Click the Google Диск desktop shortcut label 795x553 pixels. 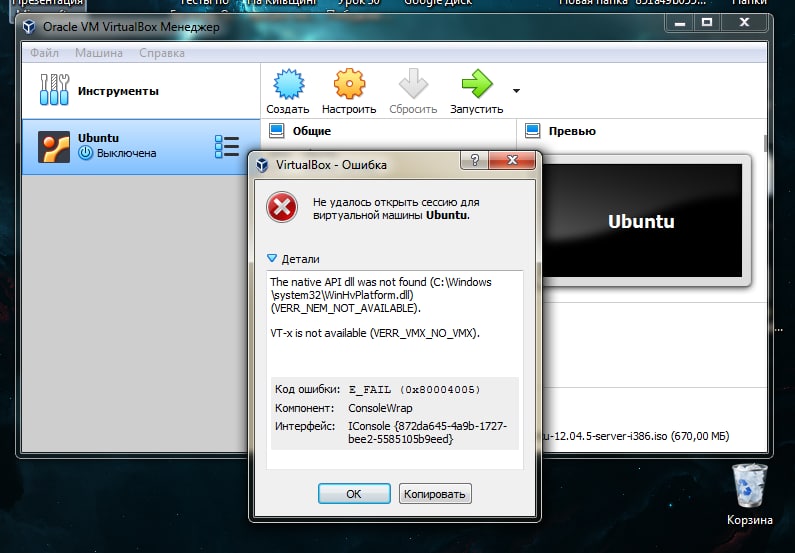pos(438,3)
